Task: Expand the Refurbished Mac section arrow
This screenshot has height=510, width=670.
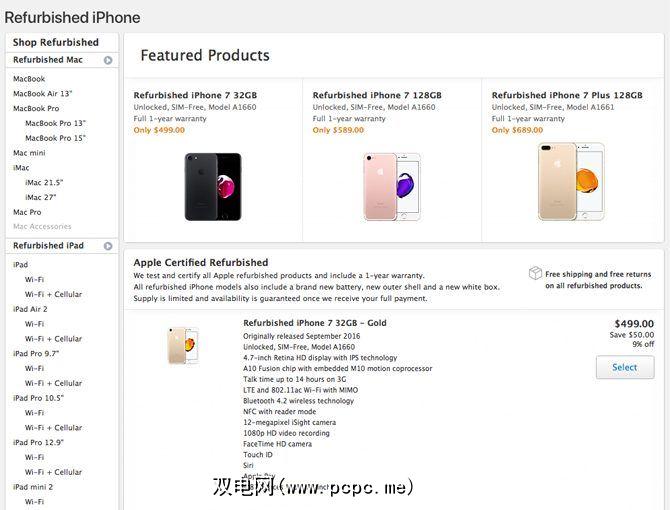Action: point(107,60)
